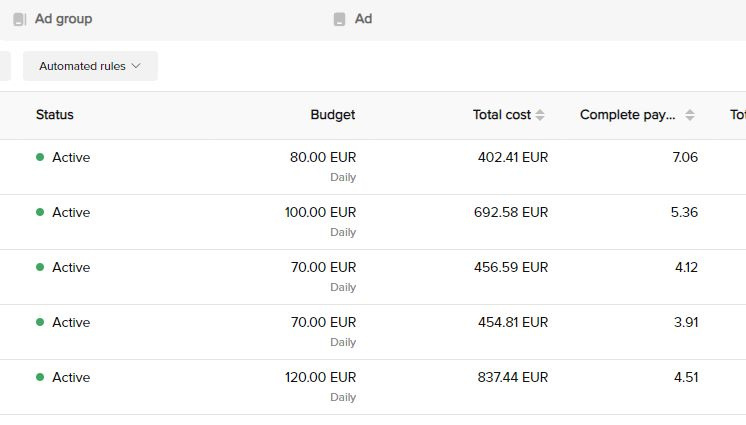Click the 692.58 EUR total cost value
Viewport: 746px width, 425px height.
coord(511,212)
